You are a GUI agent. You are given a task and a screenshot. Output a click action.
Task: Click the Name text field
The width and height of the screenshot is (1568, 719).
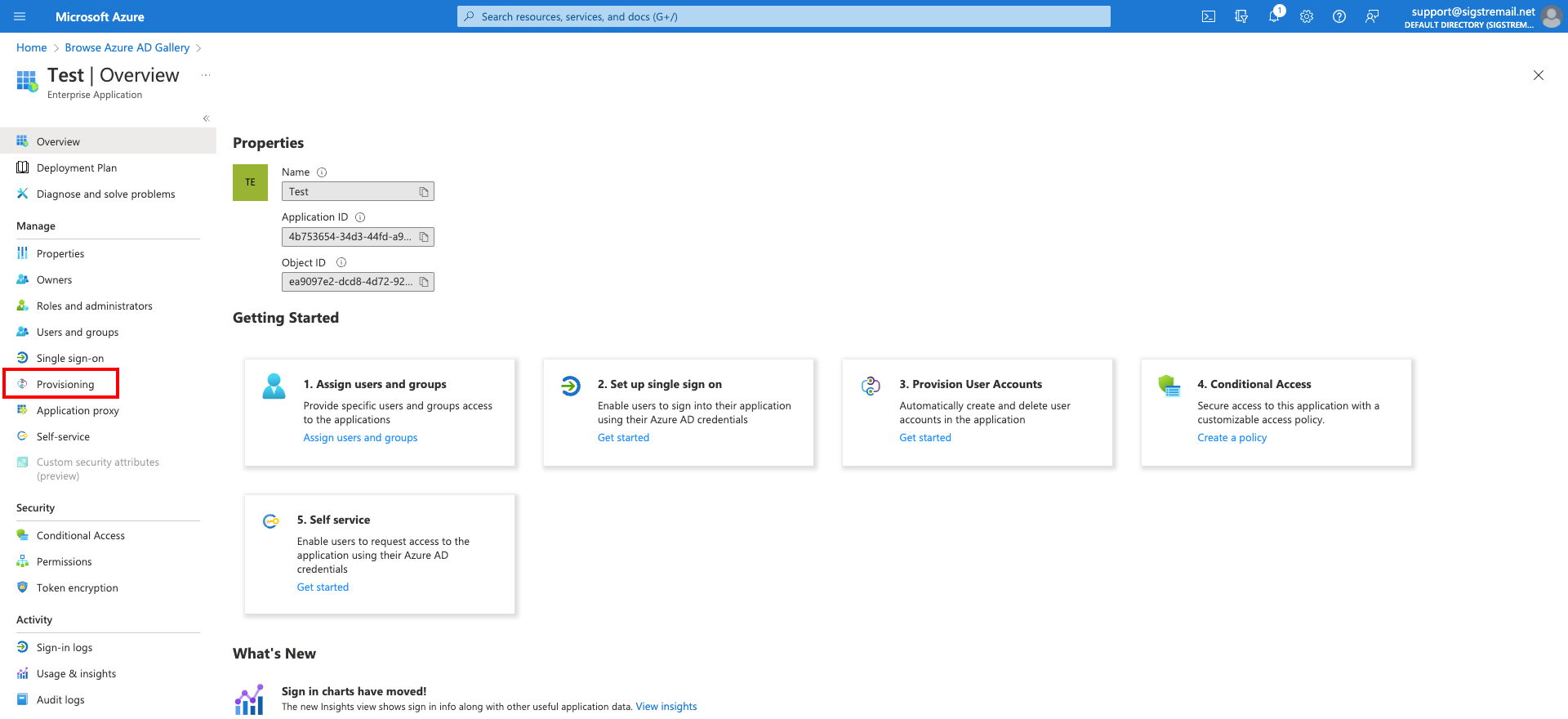tap(358, 191)
